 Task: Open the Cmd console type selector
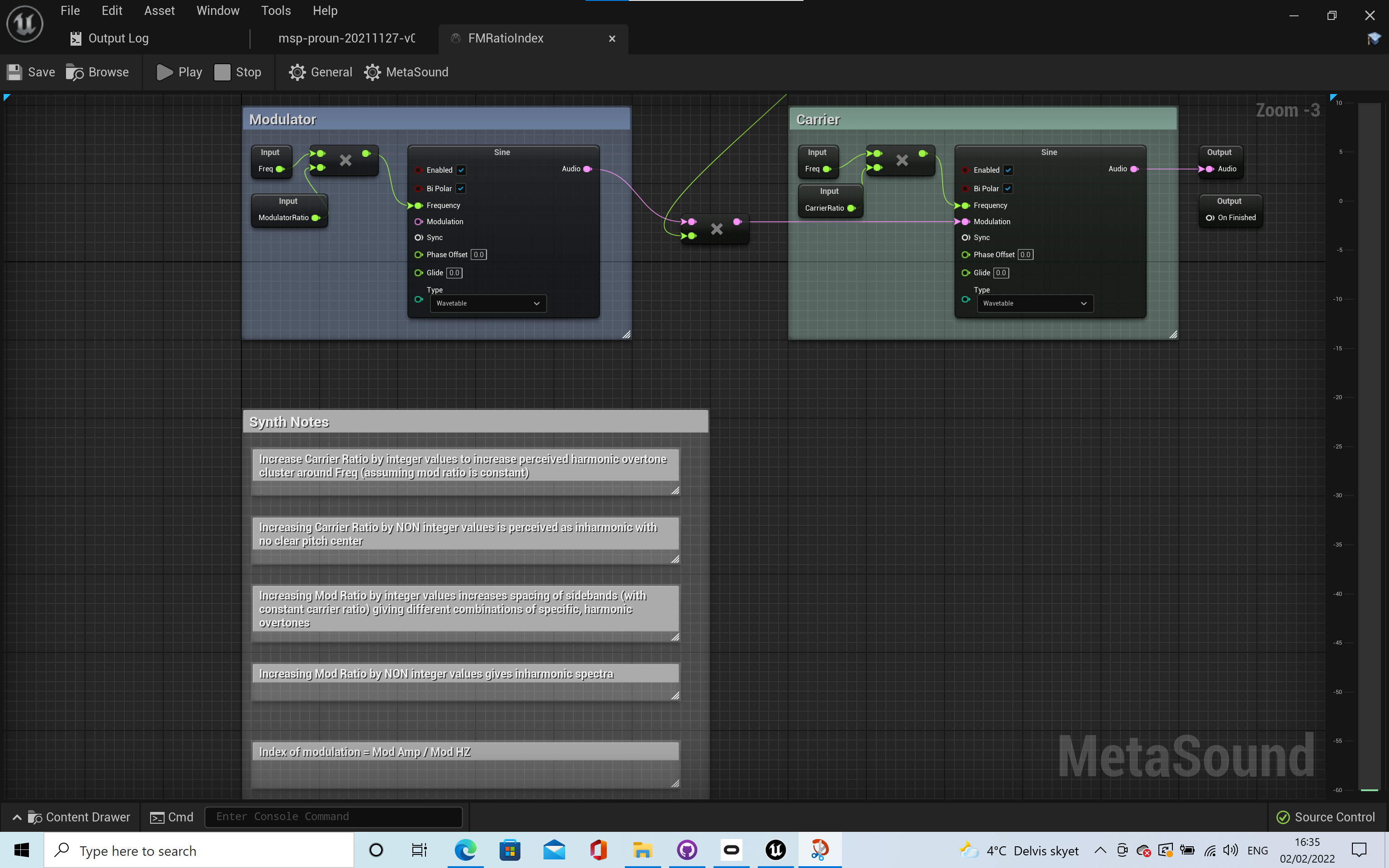pyautogui.click(x=172, y=817)
